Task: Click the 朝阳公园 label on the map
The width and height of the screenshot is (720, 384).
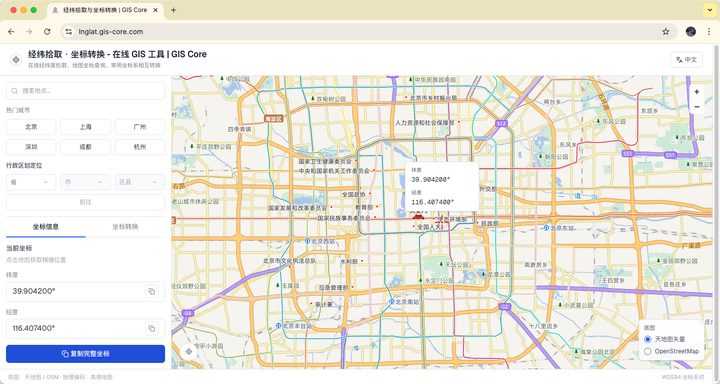Action: 557,157
